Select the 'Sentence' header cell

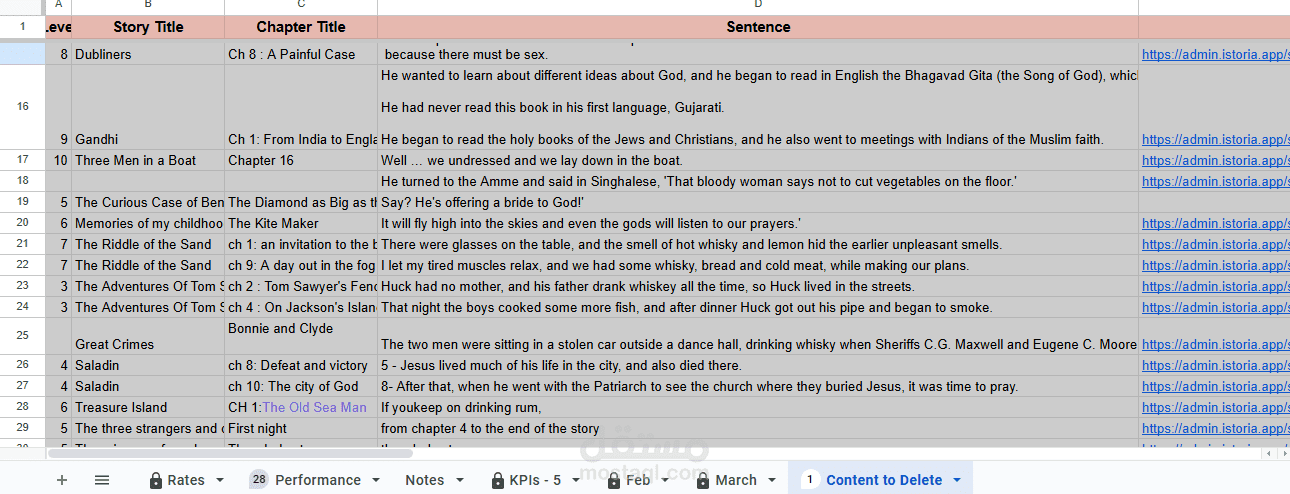pos(758,27)
